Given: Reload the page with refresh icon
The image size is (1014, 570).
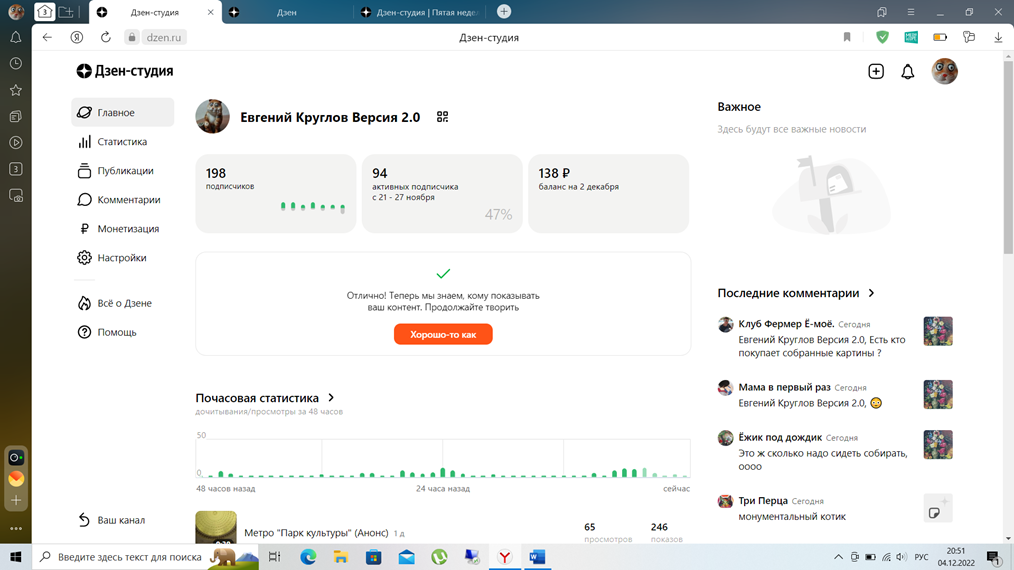Looking at the screenshot, I should [105, 38].
